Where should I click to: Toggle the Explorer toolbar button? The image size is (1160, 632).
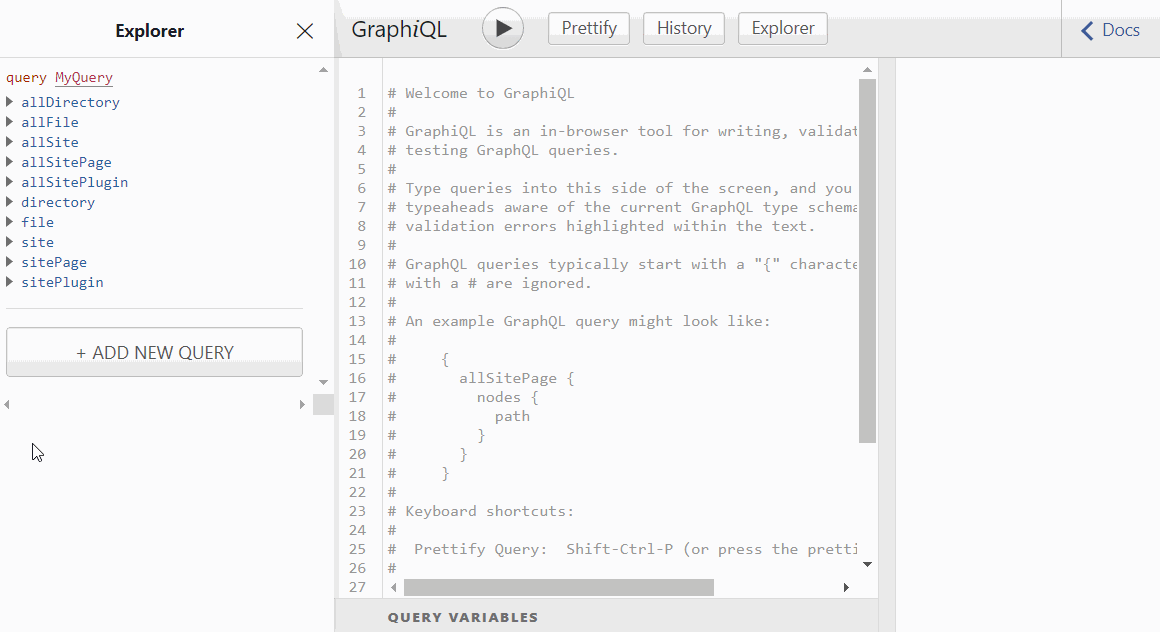783,28
